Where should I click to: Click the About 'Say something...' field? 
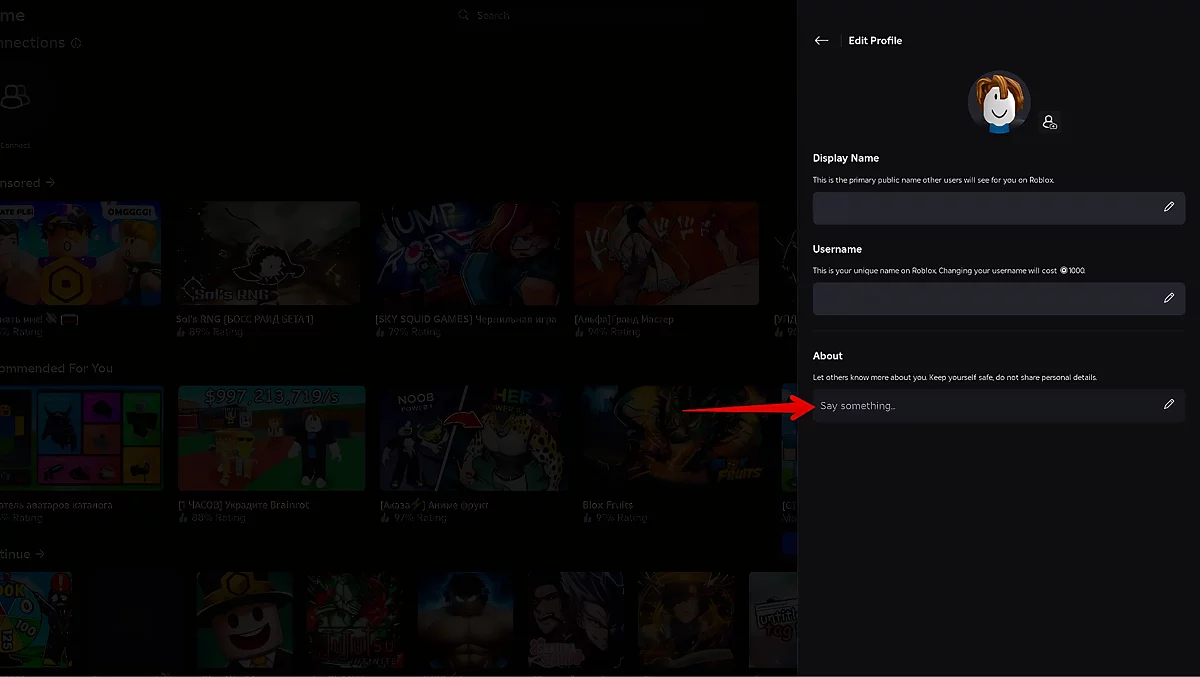pyautogui.click(x=998, y=405)
